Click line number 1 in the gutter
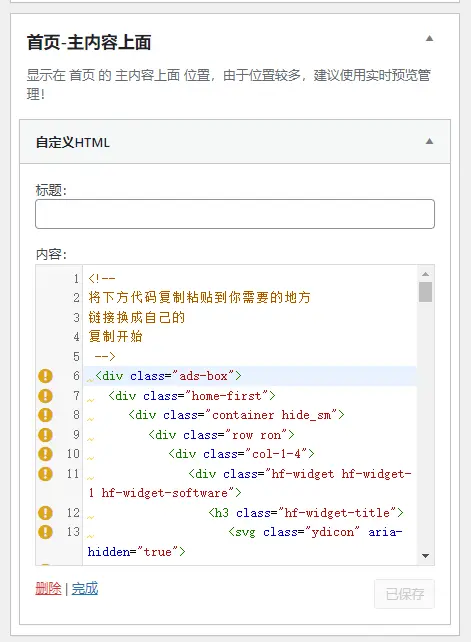Viewport: 471px width, 642px height. tap(76, 279)
